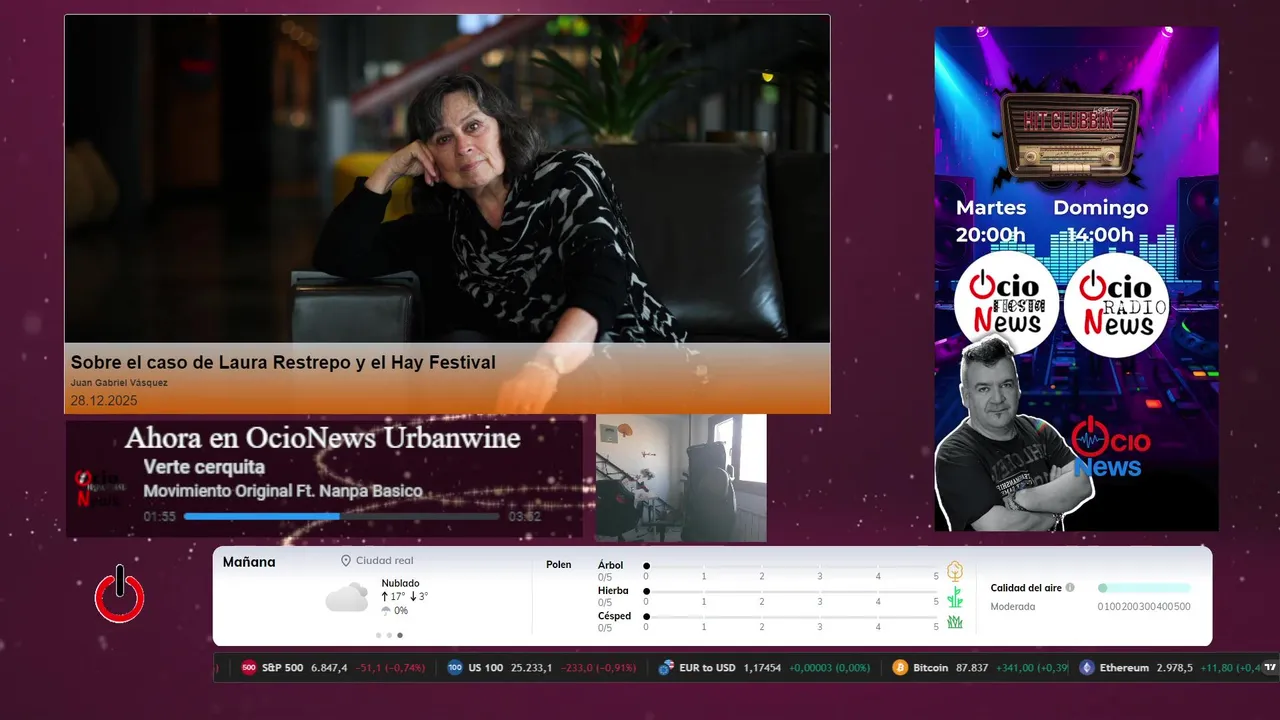The width and height of the screenshot is (1280, 720).
Task: Click the author name Juan Gabriel Vásquez
Action: pos(119,383)
